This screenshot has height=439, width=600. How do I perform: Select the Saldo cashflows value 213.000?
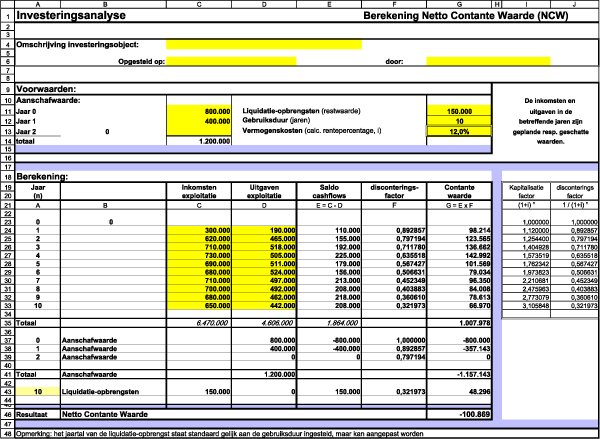pyautogui.click(x=346, y=281)
